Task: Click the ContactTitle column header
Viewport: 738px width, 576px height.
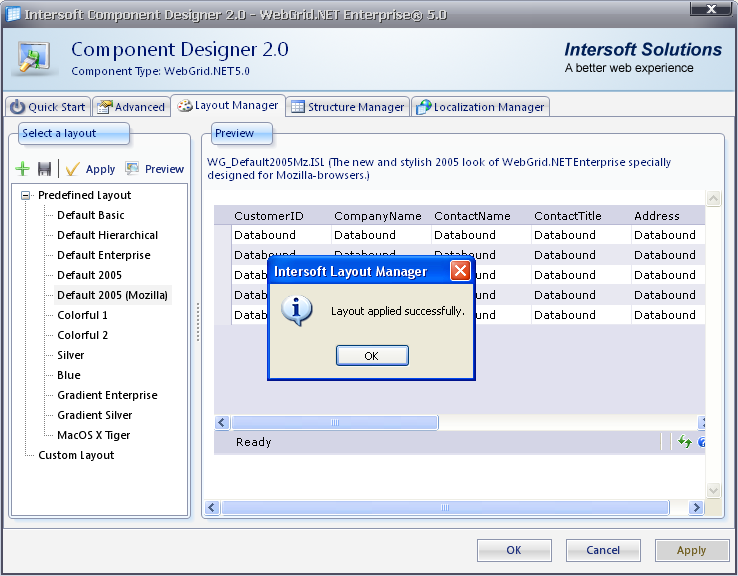Action: coord(581,216)
